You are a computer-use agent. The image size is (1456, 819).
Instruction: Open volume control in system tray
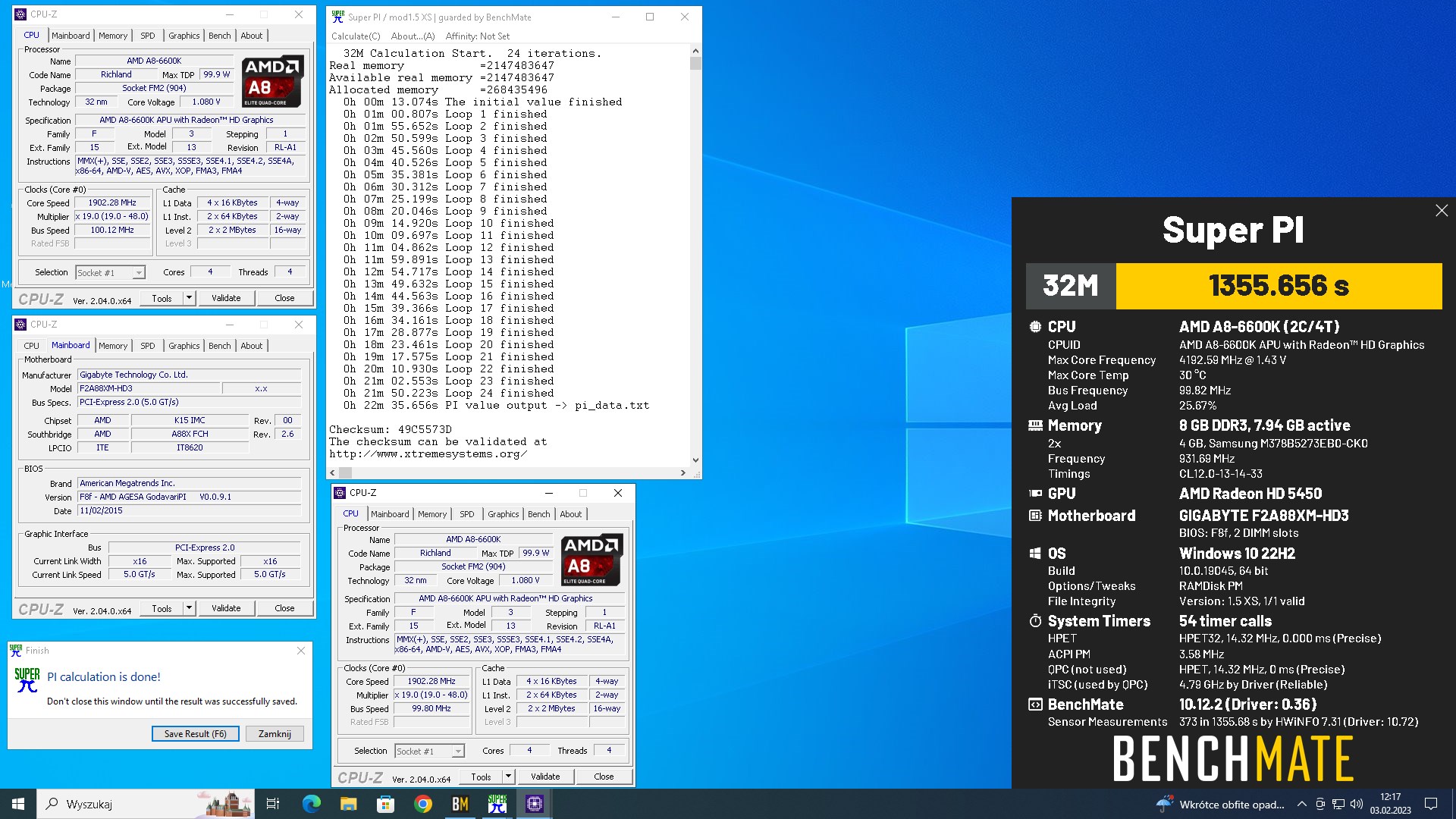[x=1357, y=804]
